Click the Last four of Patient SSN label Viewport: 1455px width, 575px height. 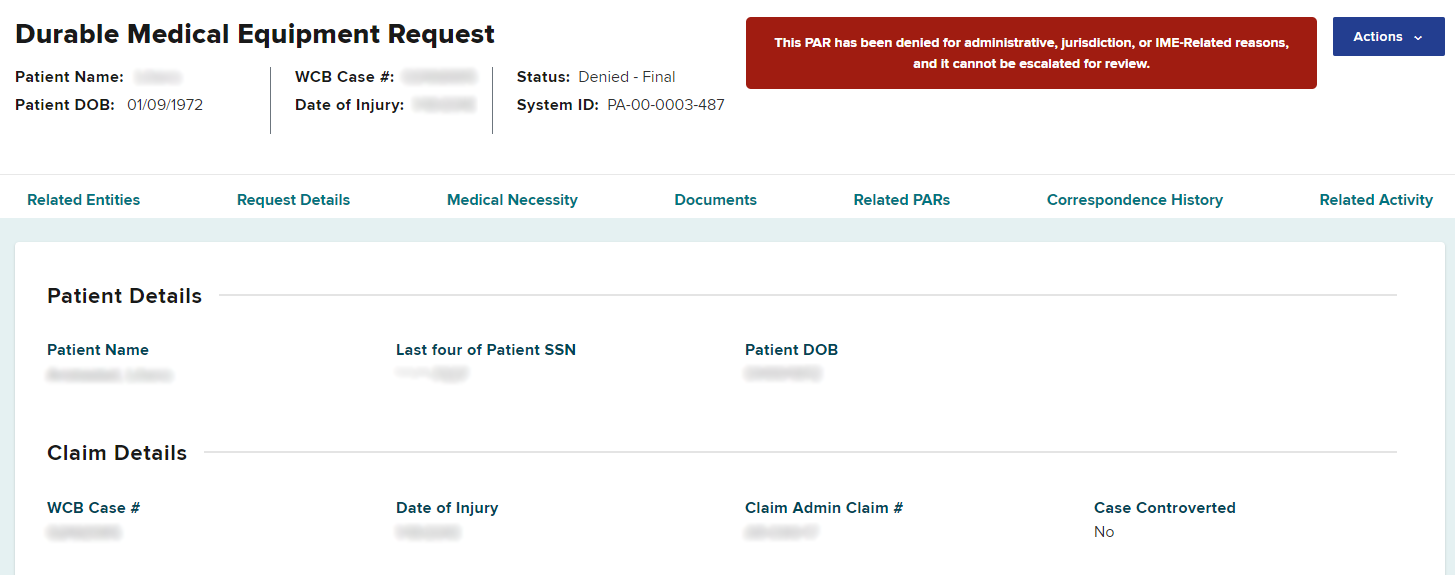[x=485, y=350]
